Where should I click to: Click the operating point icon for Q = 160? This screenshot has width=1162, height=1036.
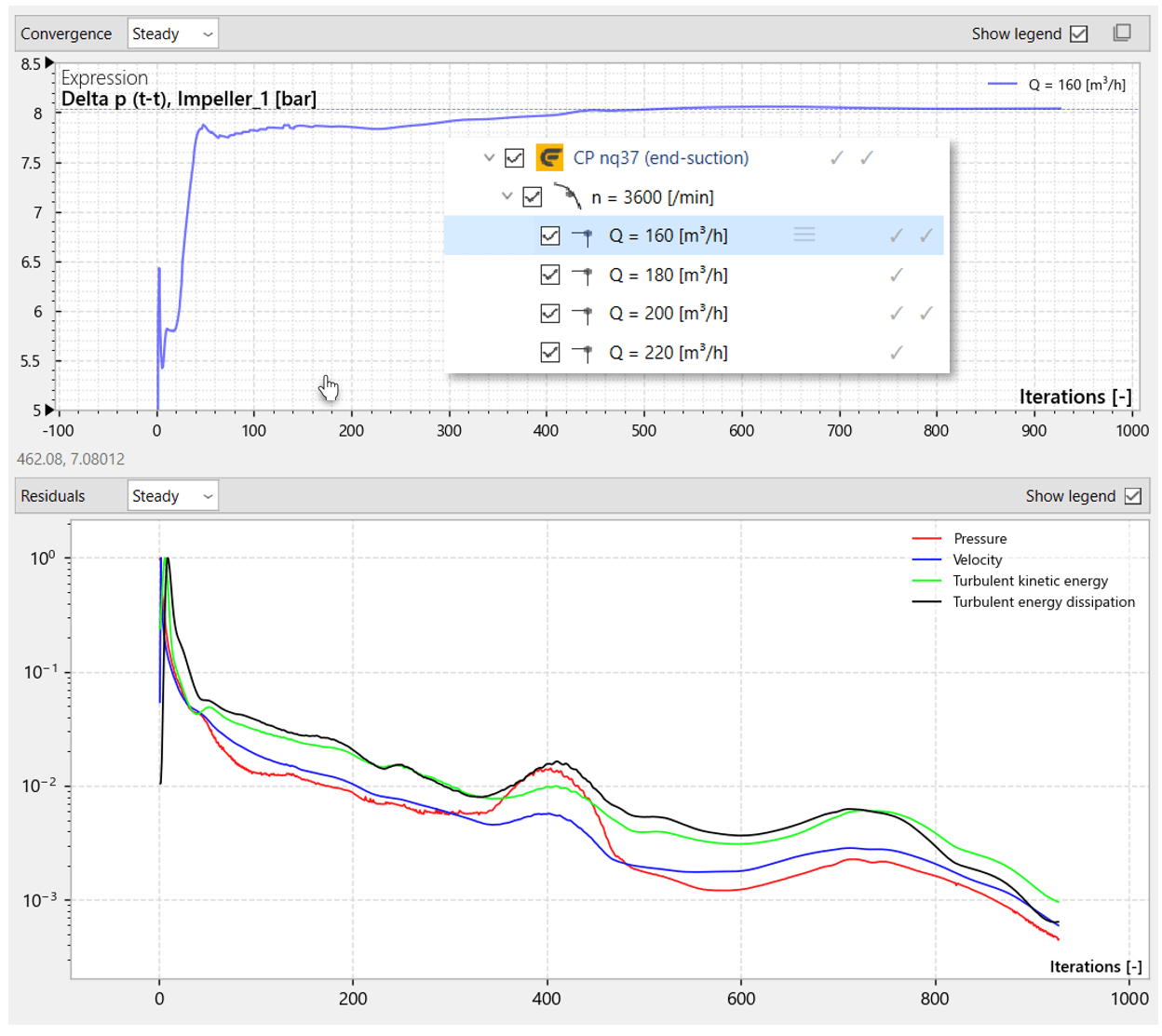pyautogui.click(x=584, y=236)
